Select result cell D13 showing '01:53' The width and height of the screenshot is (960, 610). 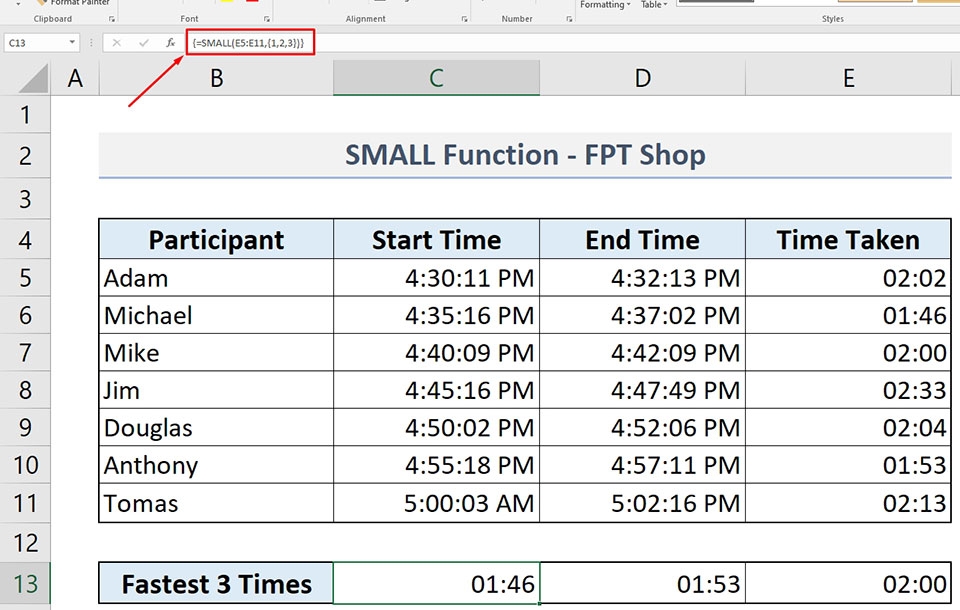coord(642,584)
